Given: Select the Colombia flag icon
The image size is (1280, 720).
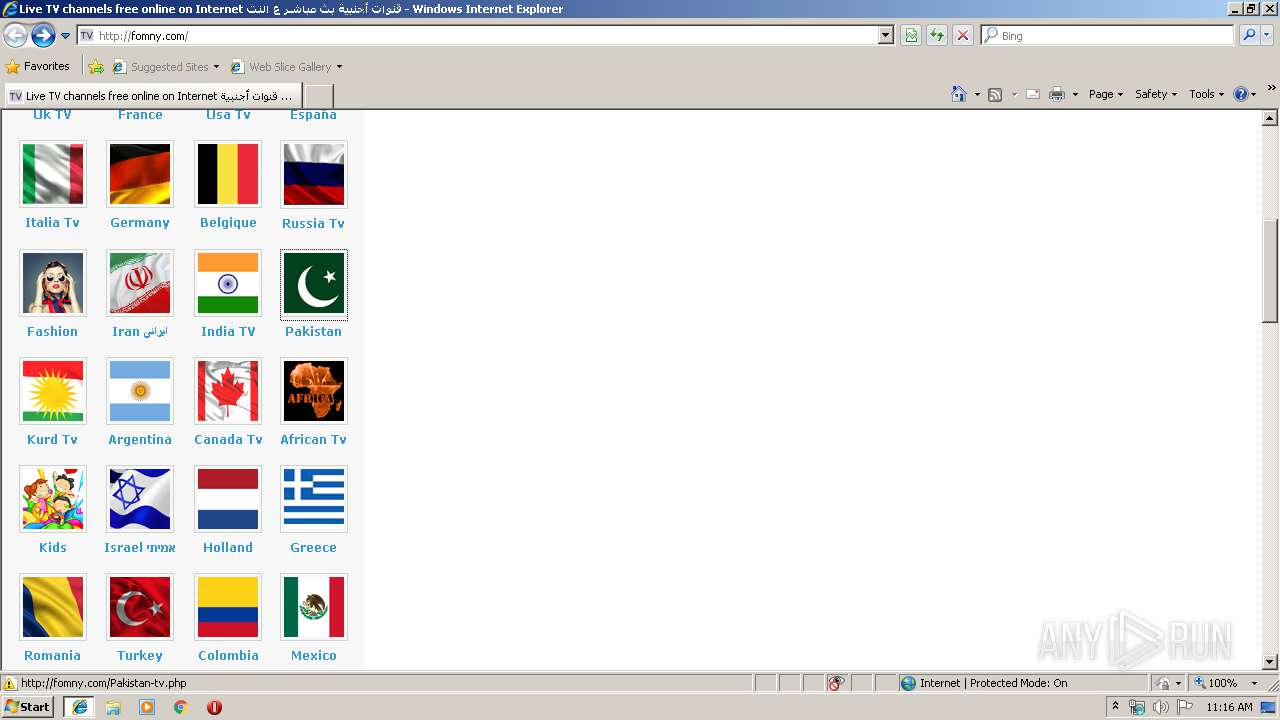Looking at the screenshot, I should coord(228,607).
